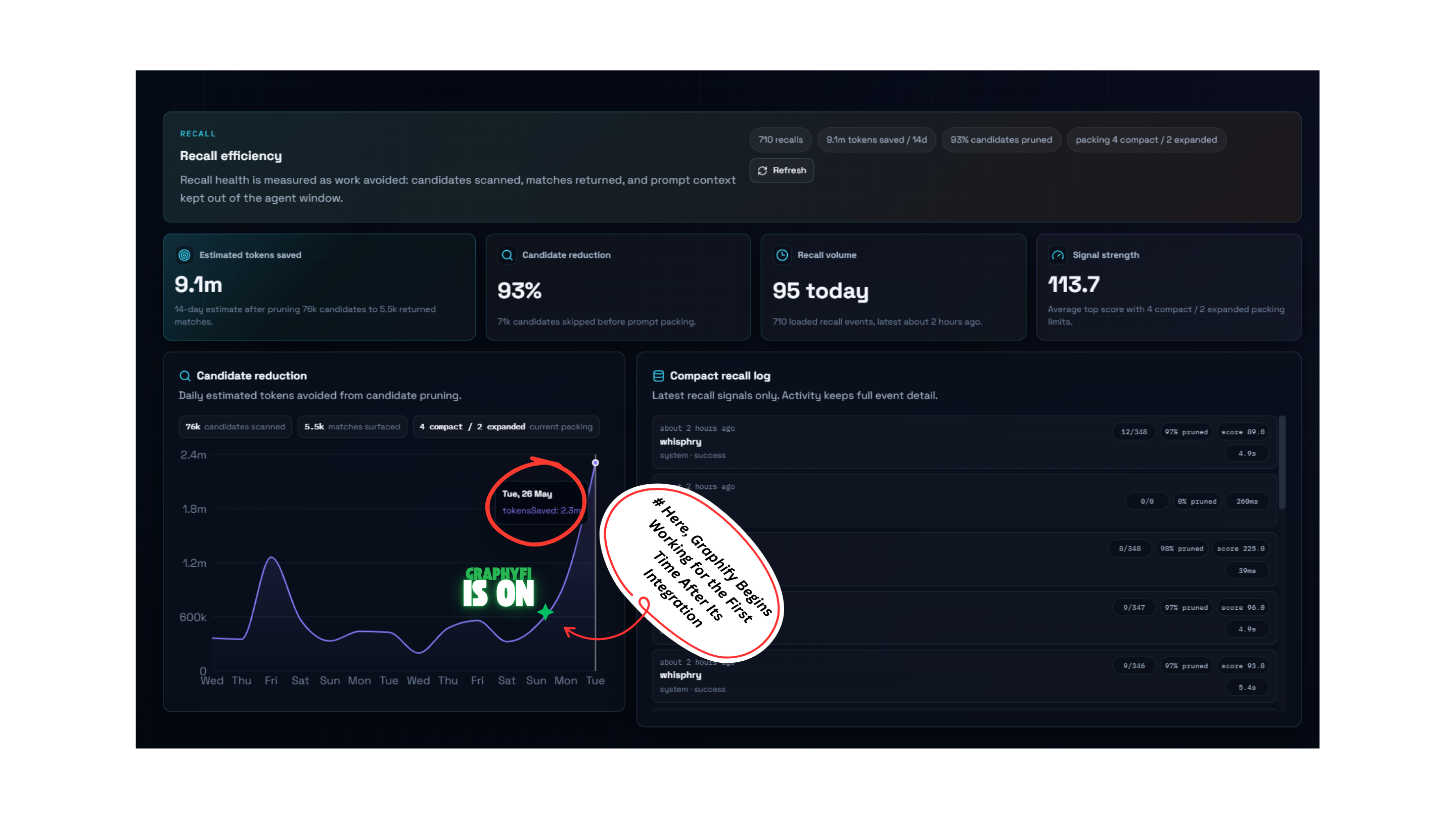The height and width of the screenshot is (819, 1456).
Task: Select the packing 4 compact / 2 expanded chip
Action: click(x=1146, y=140)
